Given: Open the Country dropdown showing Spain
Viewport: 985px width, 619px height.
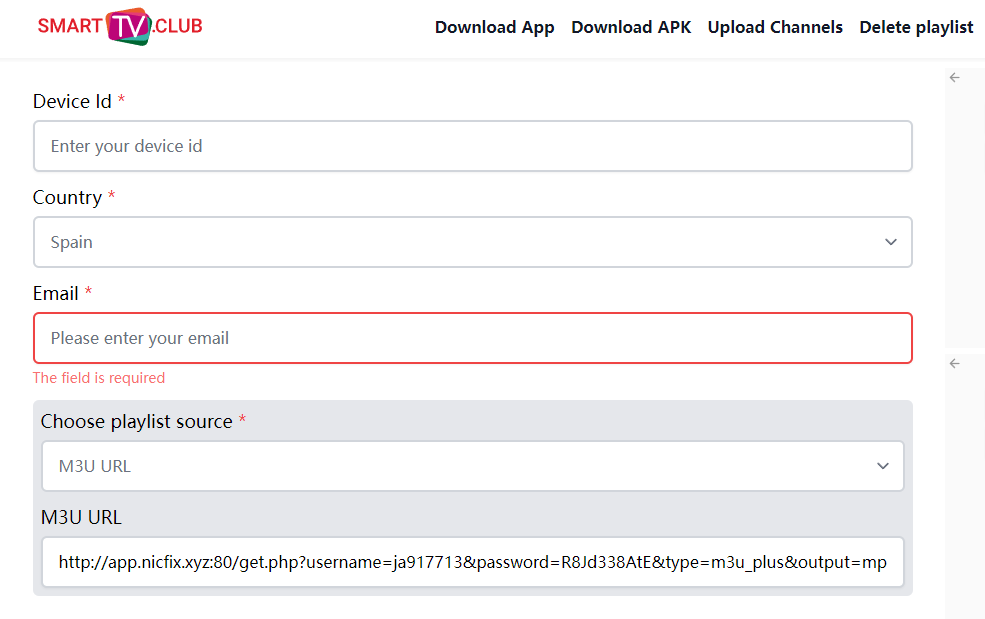Looking at the screenshot, I should 472,242.
